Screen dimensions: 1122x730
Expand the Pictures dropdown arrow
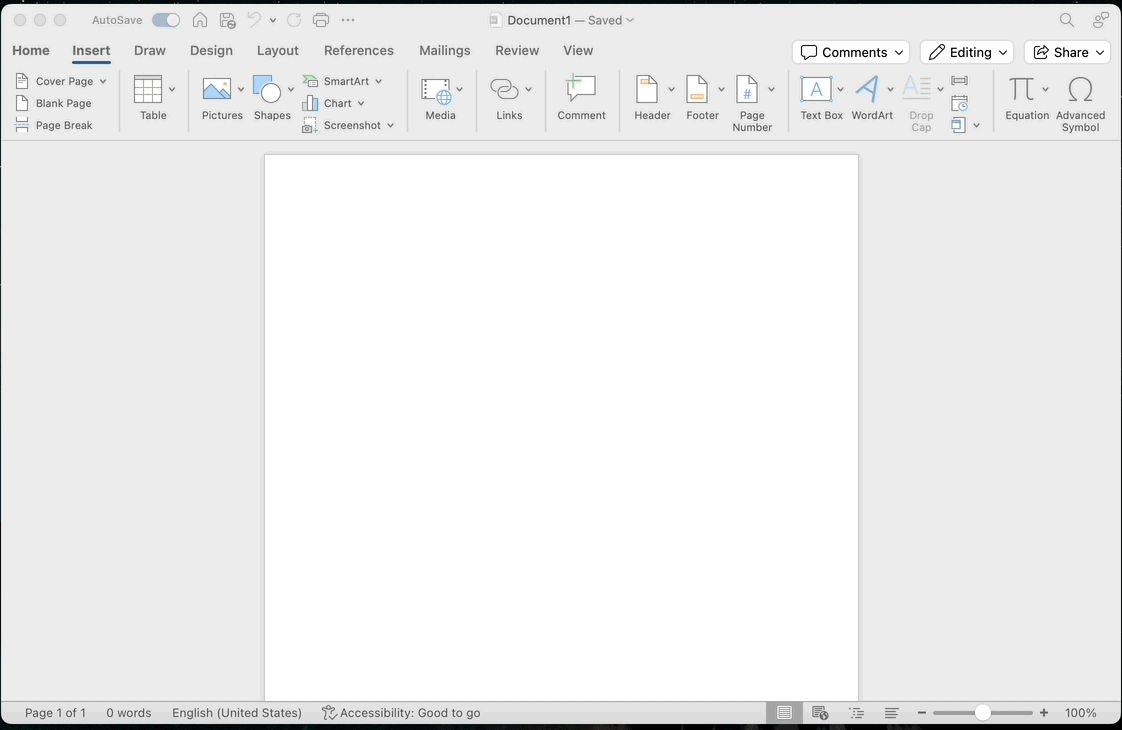tap(240, 89)
